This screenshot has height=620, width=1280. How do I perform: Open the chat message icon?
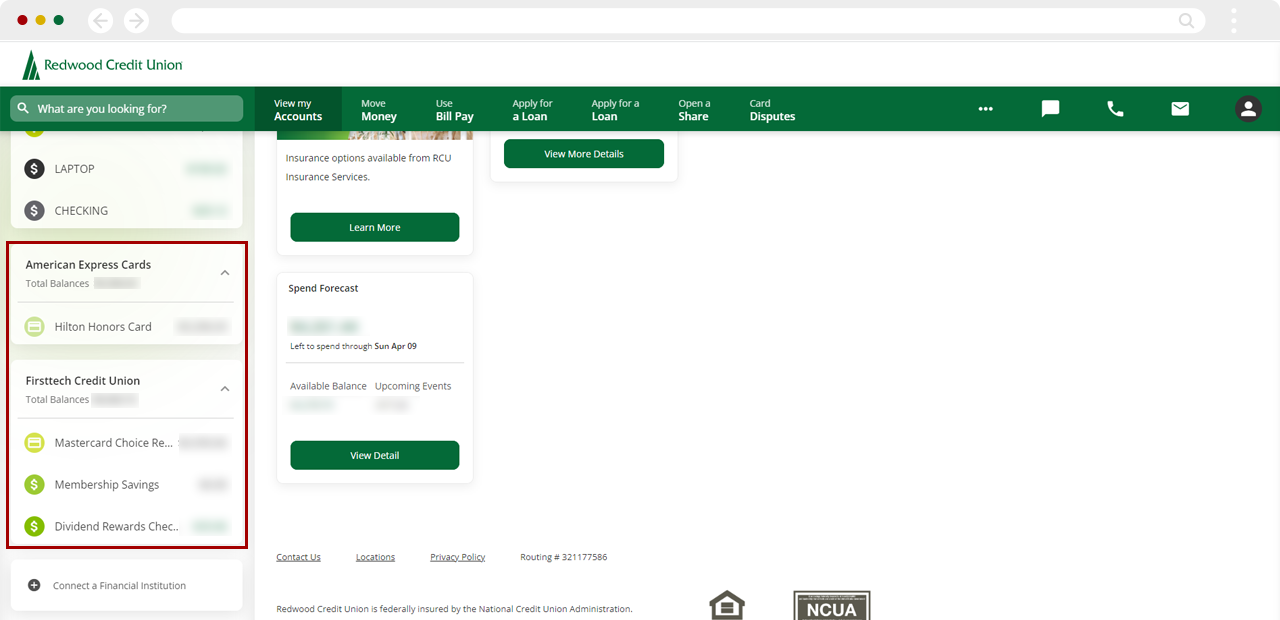[x=1050, y=109]
